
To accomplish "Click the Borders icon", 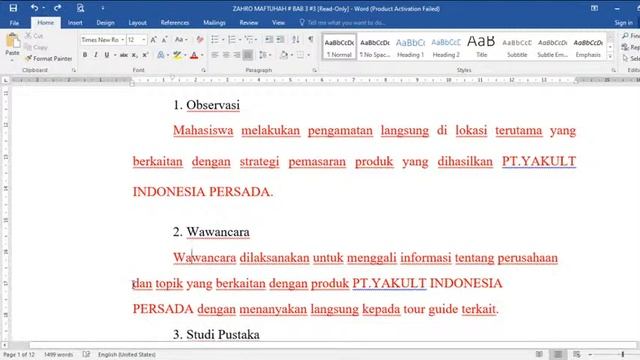I will pos(300,55).
